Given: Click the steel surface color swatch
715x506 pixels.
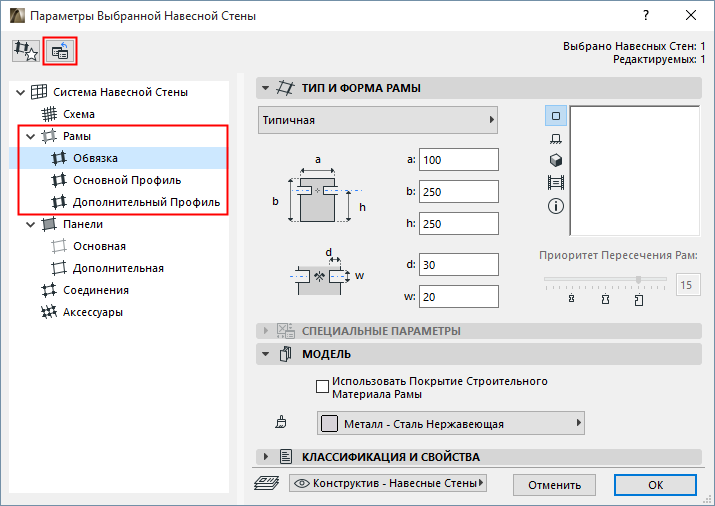Looking at the screenshot, I should point(329,423).
